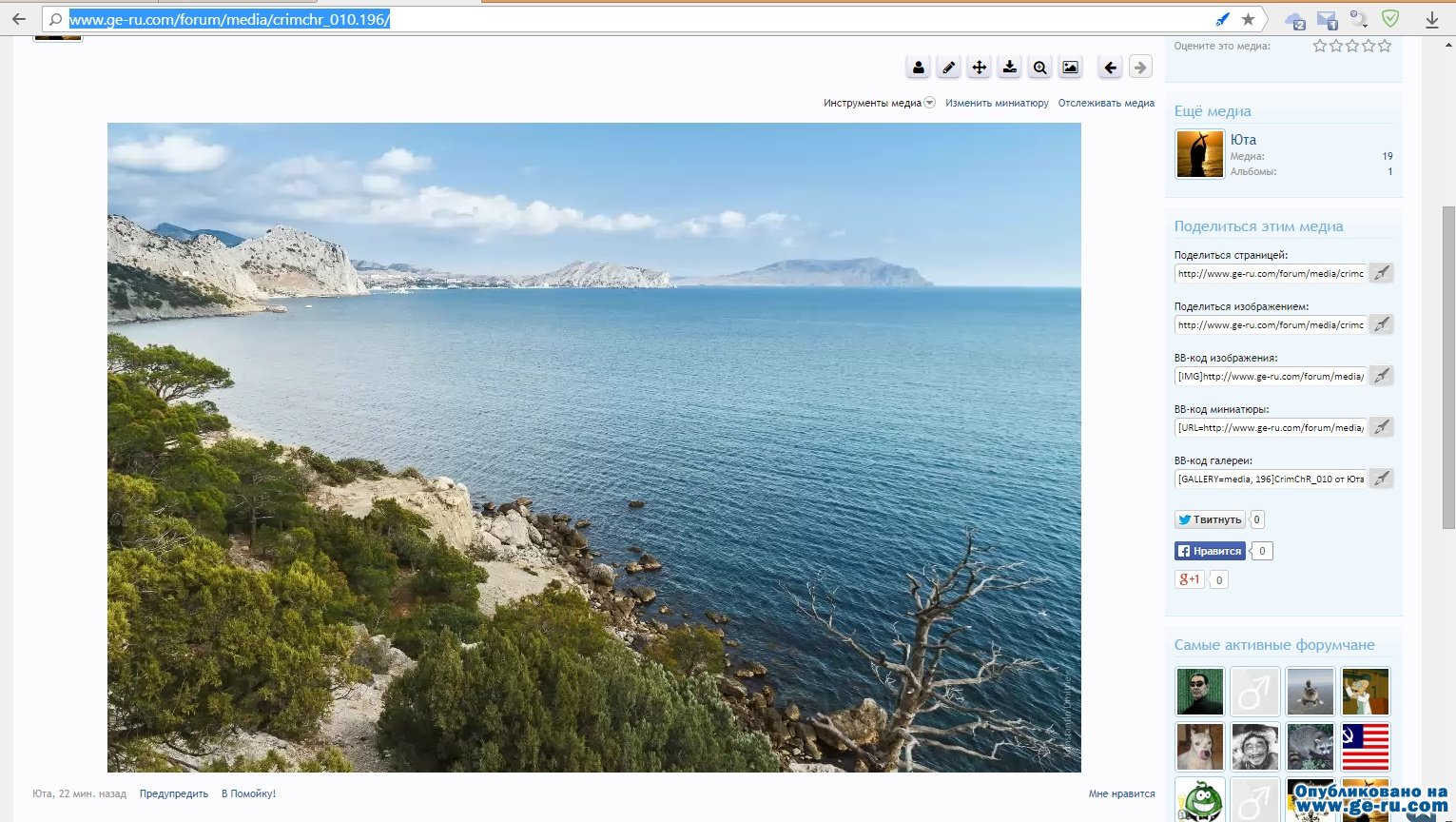Screen dimensions: 1456x822
Task: Open forum member avatar with US-Soviet flag
Action: pyautogui.click(x=1366, y=747)
